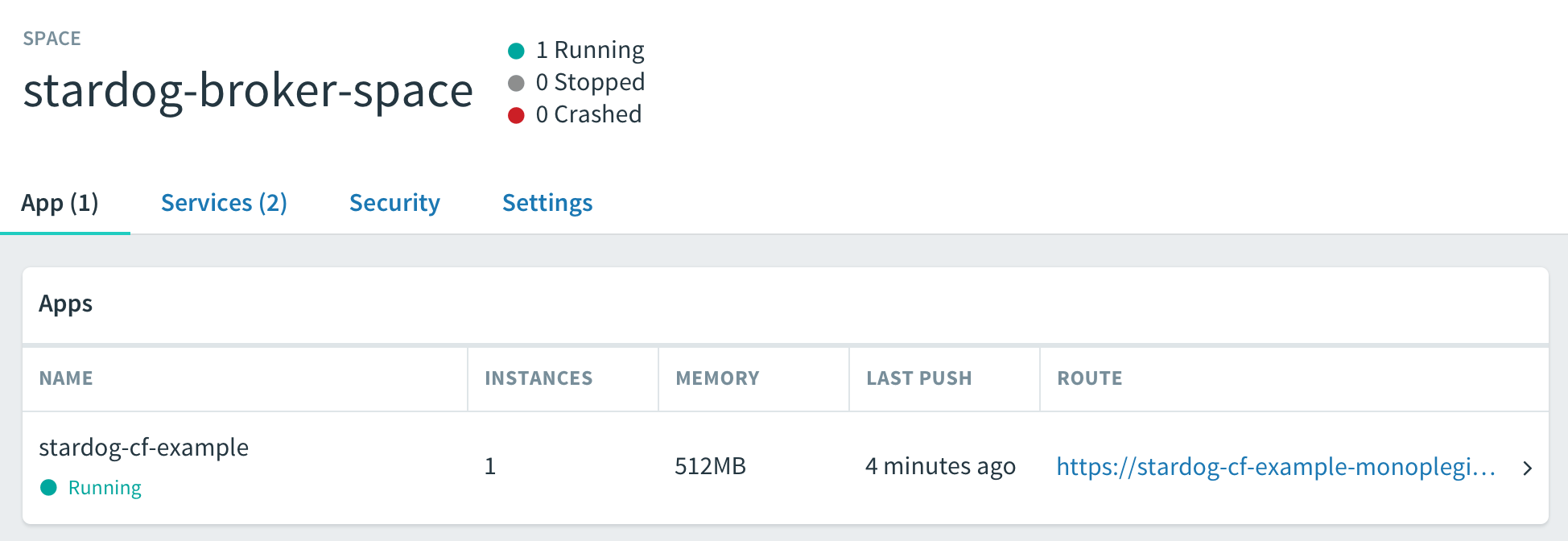This screenshot has height=541, width=1568.
Task: Click the 0 Crashed count label
Action: (588, 114)
